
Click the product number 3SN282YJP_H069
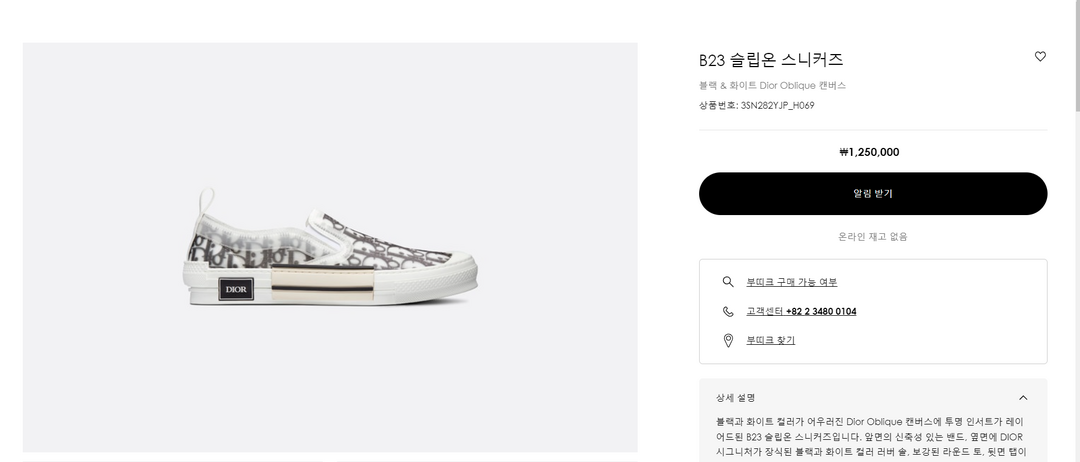(770, 105)
